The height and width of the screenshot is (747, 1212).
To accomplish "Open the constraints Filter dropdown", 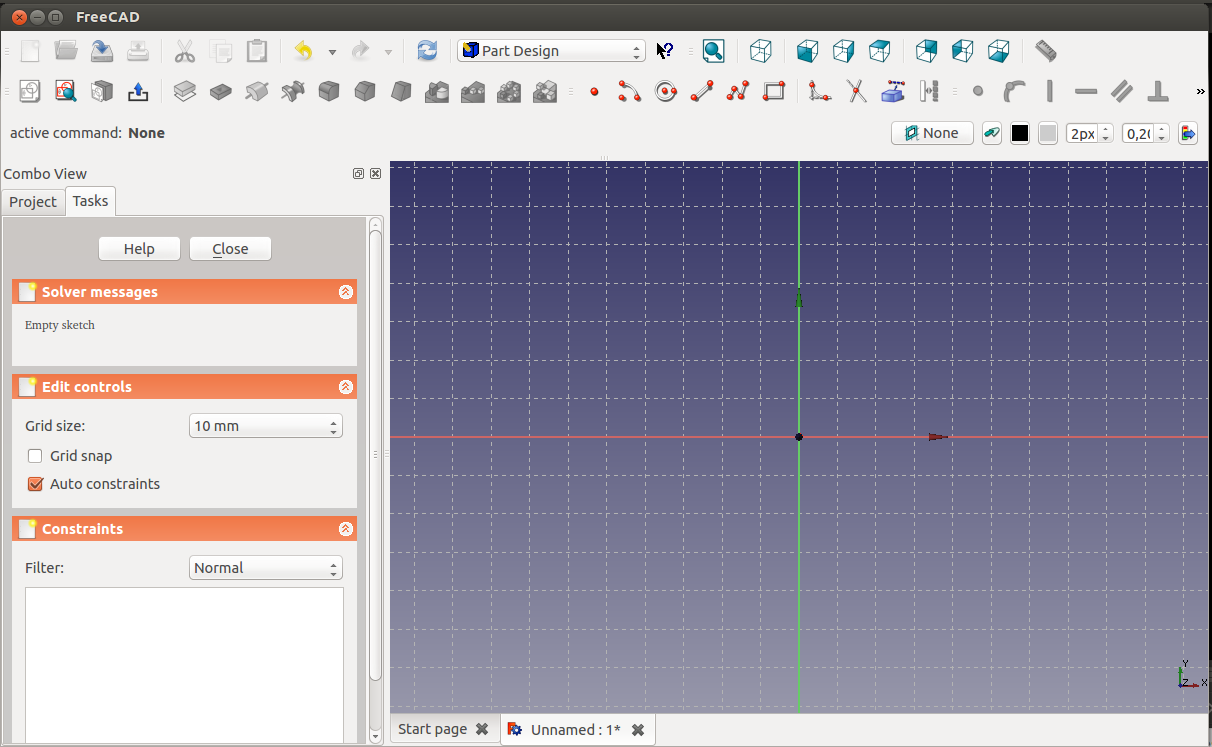I will point(265,568).
